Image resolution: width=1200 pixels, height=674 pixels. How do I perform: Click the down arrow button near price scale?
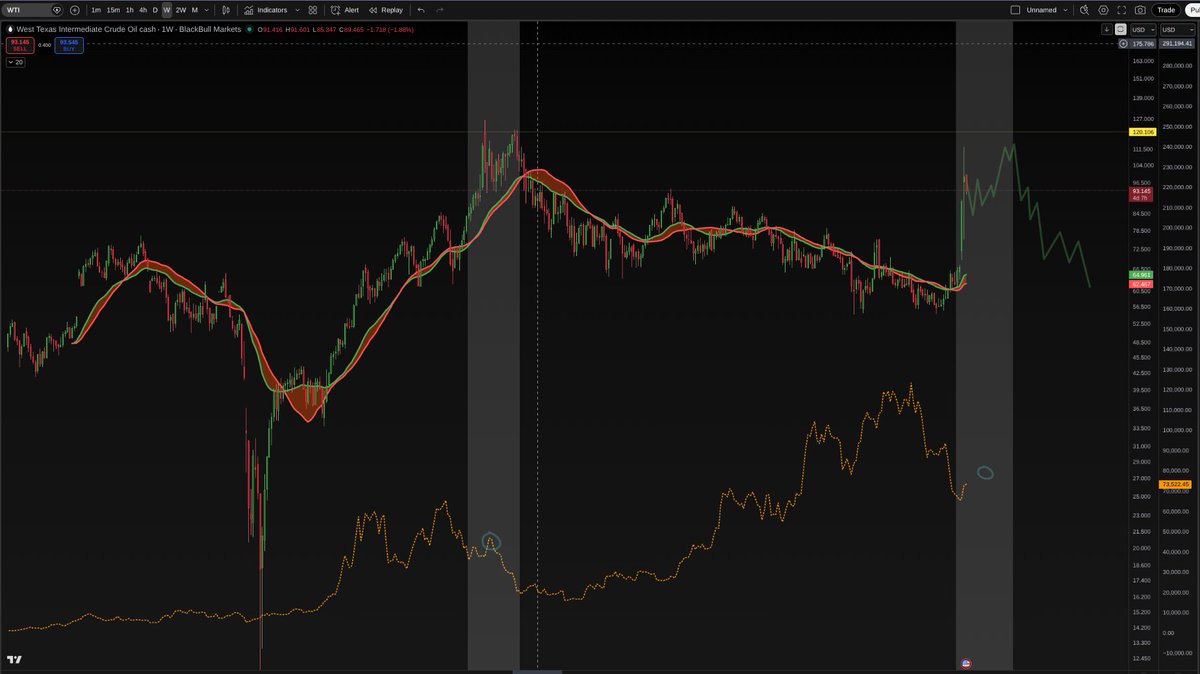pyautogui.click(x=1107, y=29)
